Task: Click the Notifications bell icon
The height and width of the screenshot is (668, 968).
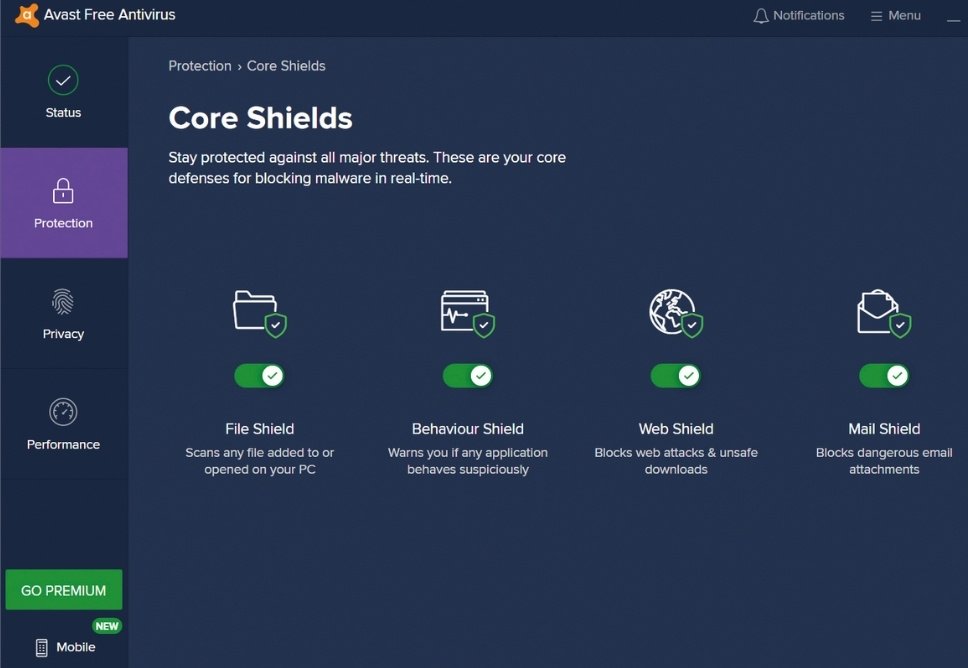Action: (x=761, y=16)
